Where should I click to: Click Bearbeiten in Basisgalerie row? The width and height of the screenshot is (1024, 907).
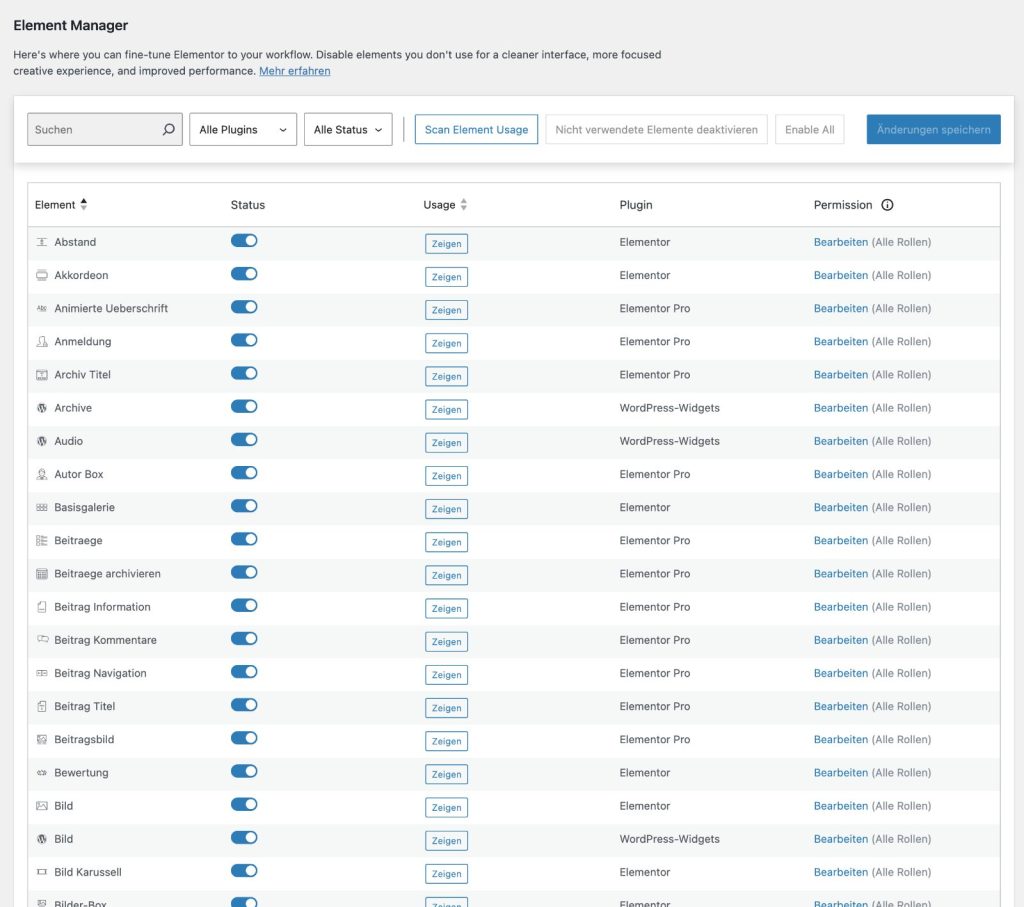point(840,507)
